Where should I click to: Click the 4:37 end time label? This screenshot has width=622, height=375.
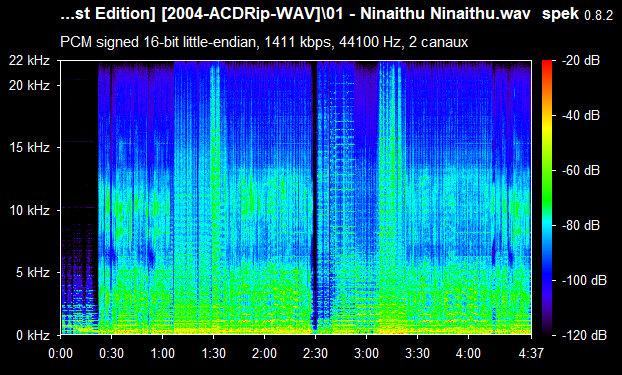[531, 353]
